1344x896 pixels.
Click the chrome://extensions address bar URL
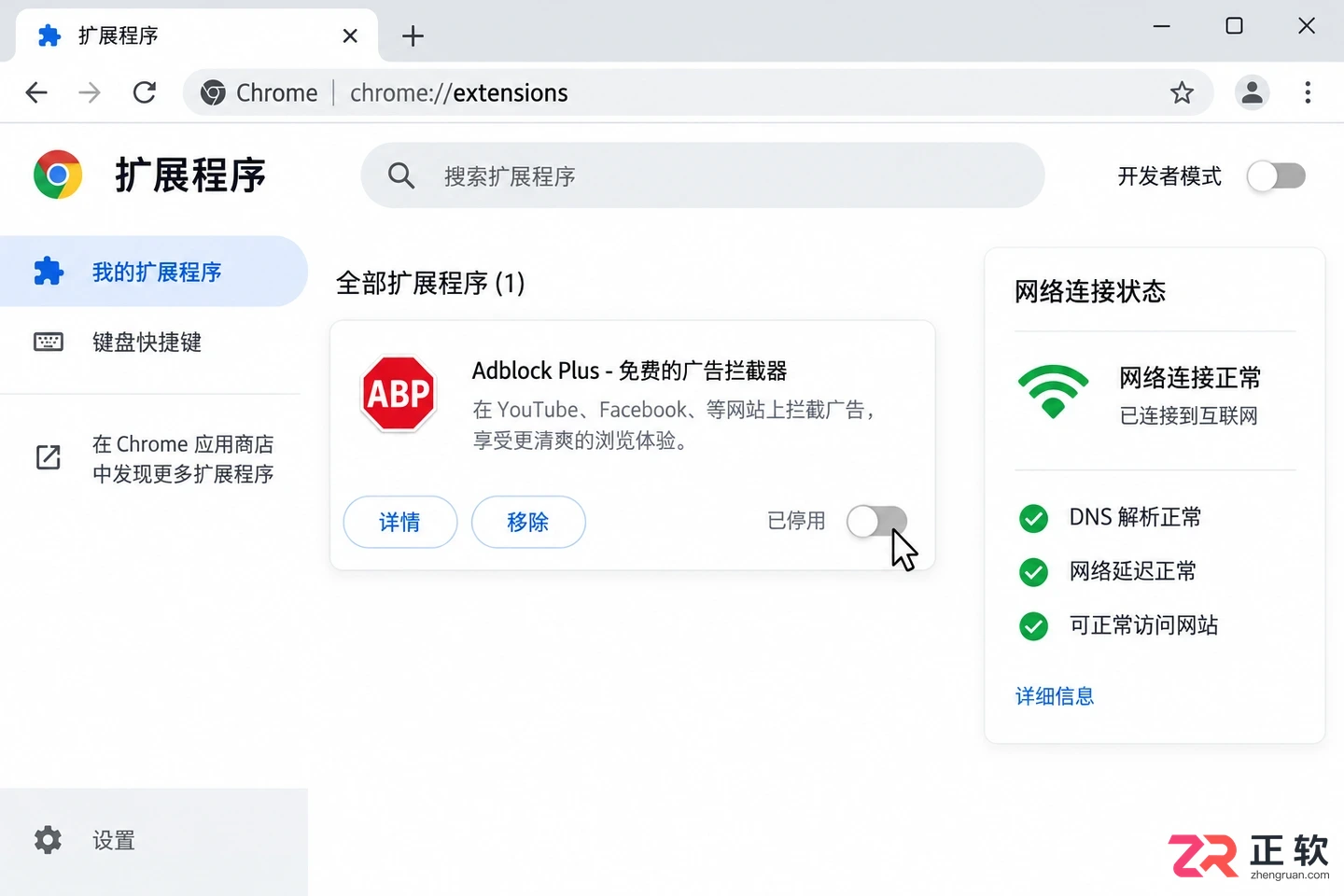pos(459,93)
